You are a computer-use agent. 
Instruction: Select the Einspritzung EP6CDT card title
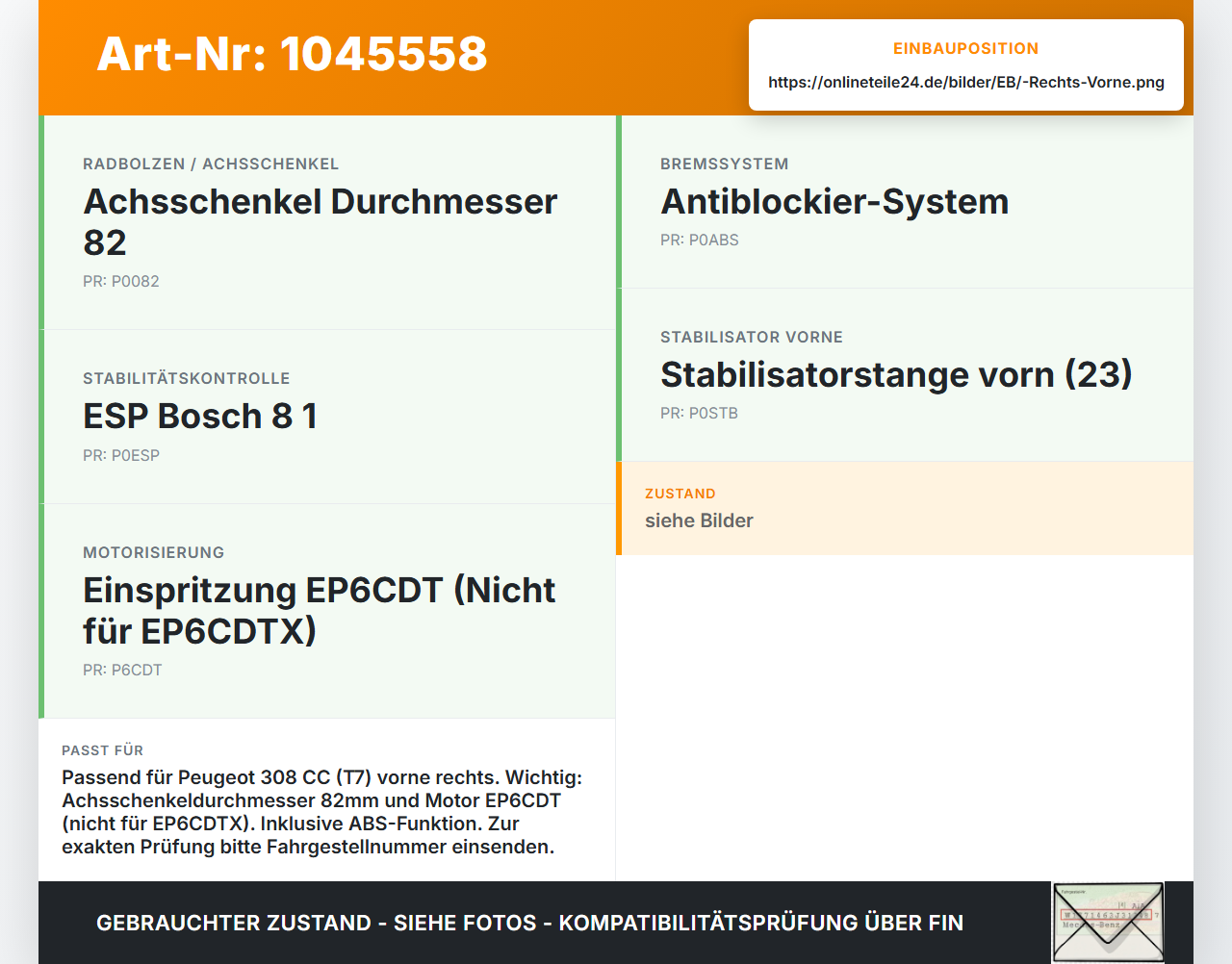click(x=320, y=611)
